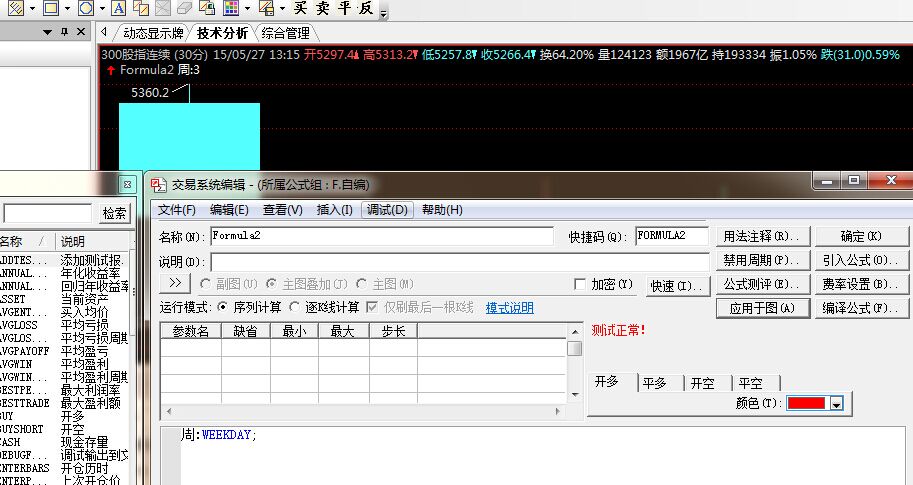Open dropdown arrow beside the circle tool

pos(103,9)
